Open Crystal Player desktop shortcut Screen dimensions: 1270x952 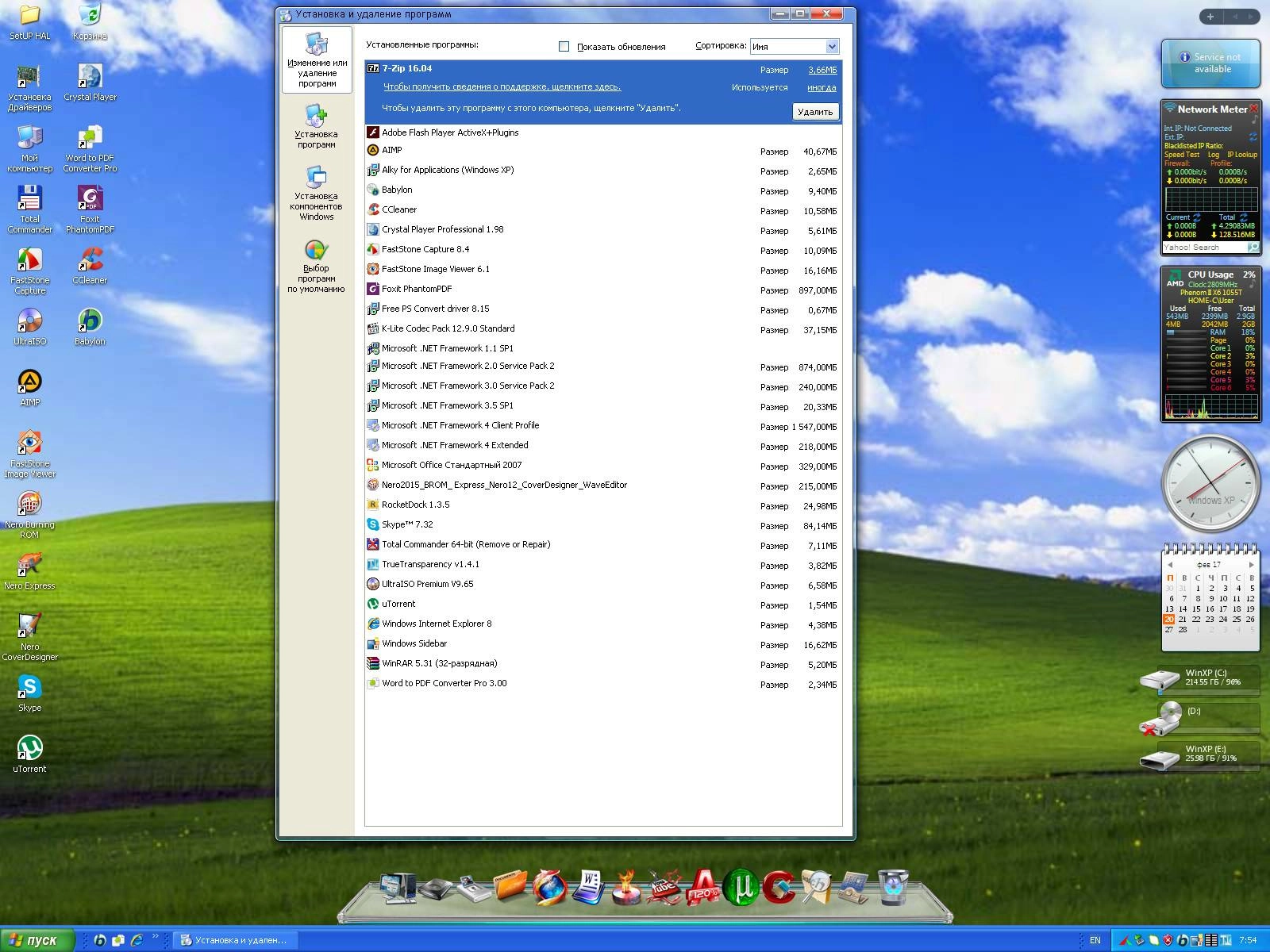click(x=90, y=83)
